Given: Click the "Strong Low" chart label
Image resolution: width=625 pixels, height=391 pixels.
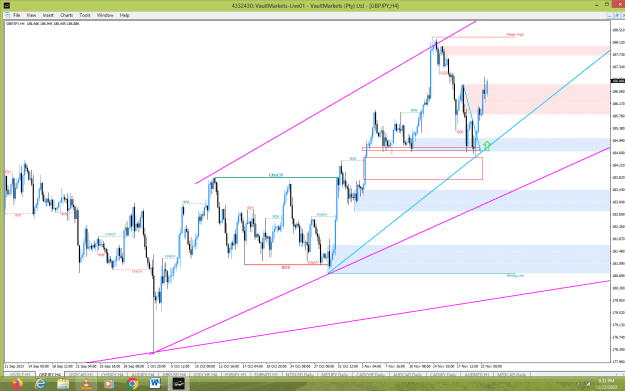Looking at the screenshot, I should click(515, 275).
